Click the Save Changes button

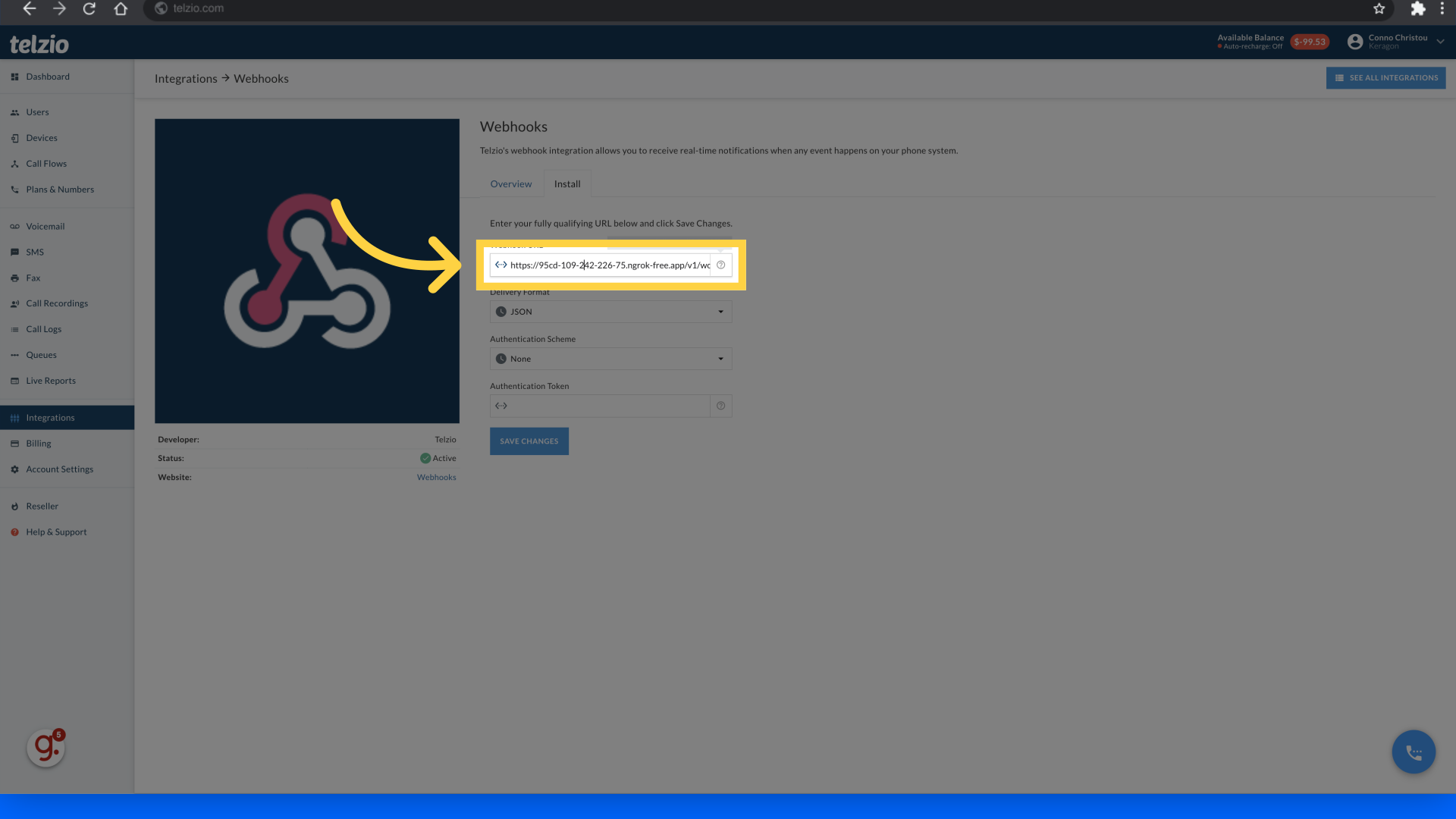pyautogui.click(x=529, y=441)
